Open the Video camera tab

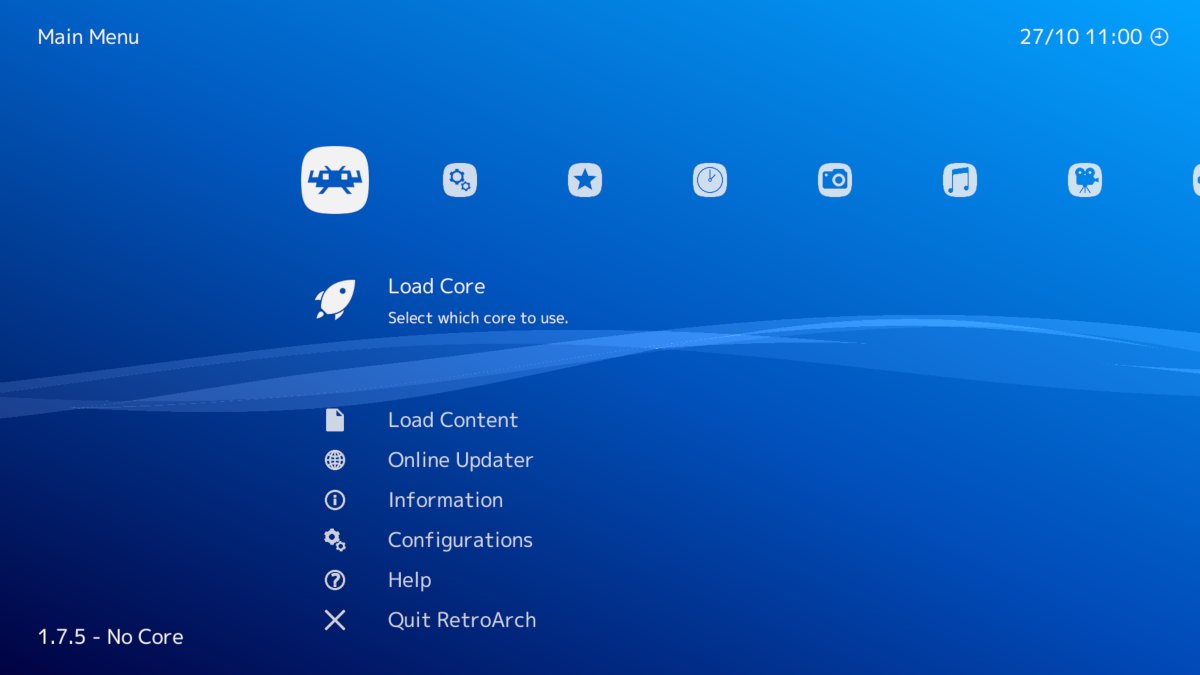click(x=1085, y=180)
